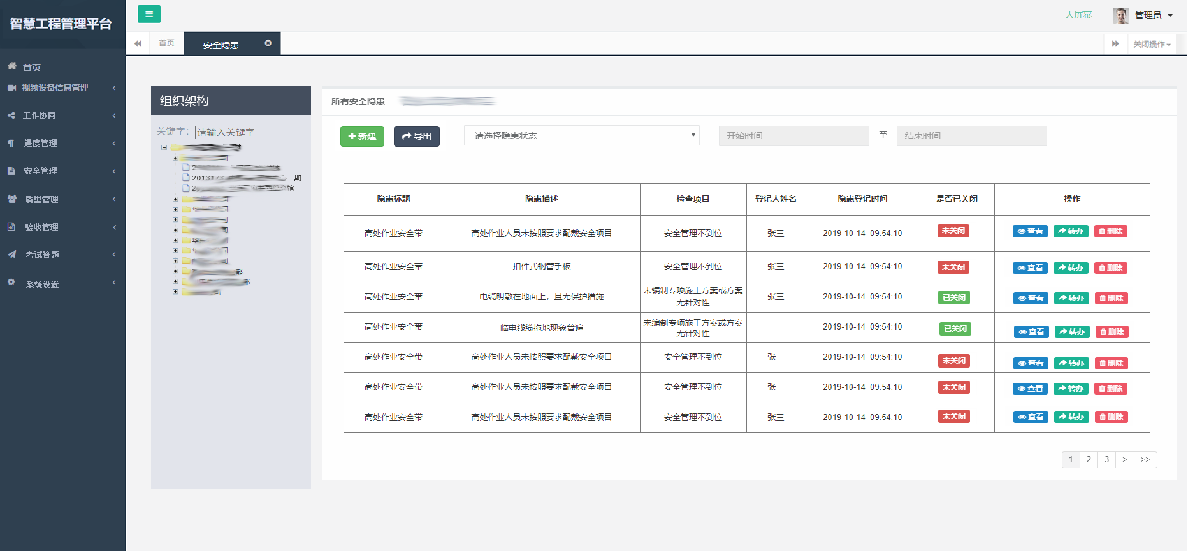Click the green transfer button in the second table row
This screenshot has width=1188, height=552.
pos(1070,268)
